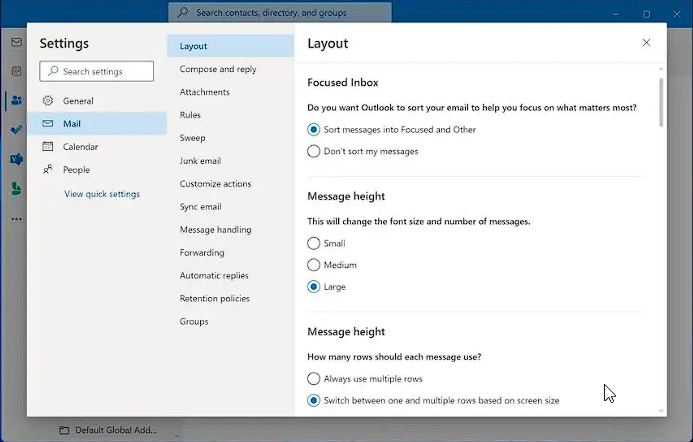
Task: Select the General settings category
Action: [x=78, y=101]
